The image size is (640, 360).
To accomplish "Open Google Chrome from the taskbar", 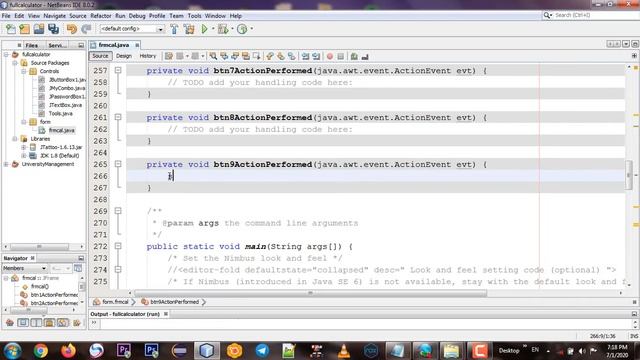I will (40, 351).
